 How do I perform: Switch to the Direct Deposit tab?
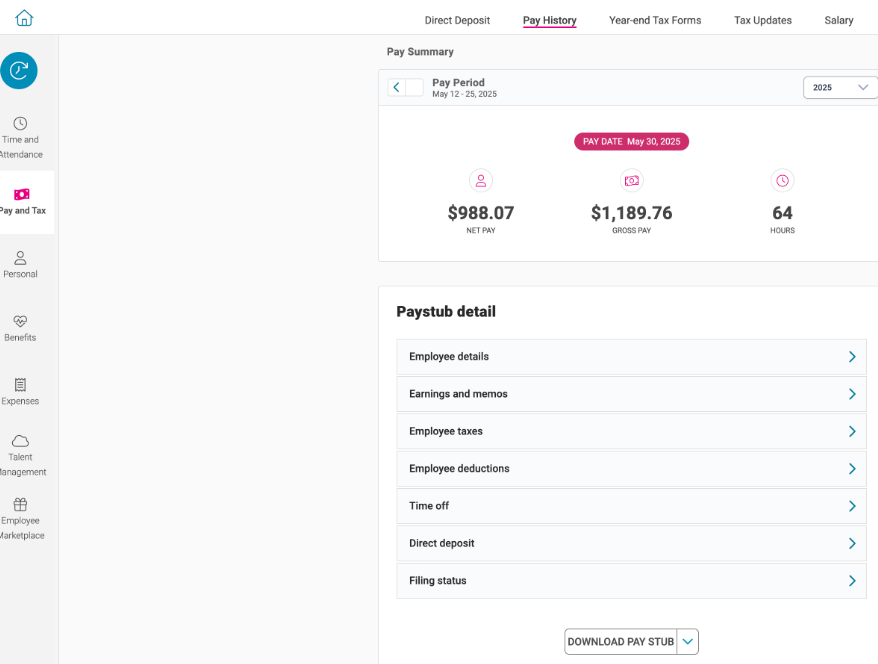[457, 20]
